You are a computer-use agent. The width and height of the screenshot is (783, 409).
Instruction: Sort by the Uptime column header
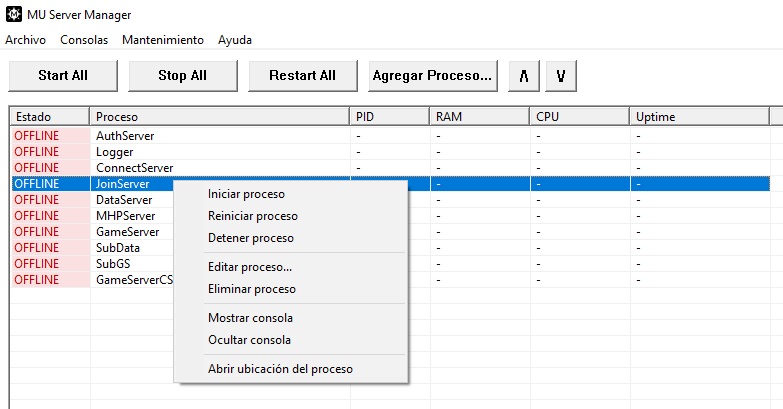pos(699,117)
